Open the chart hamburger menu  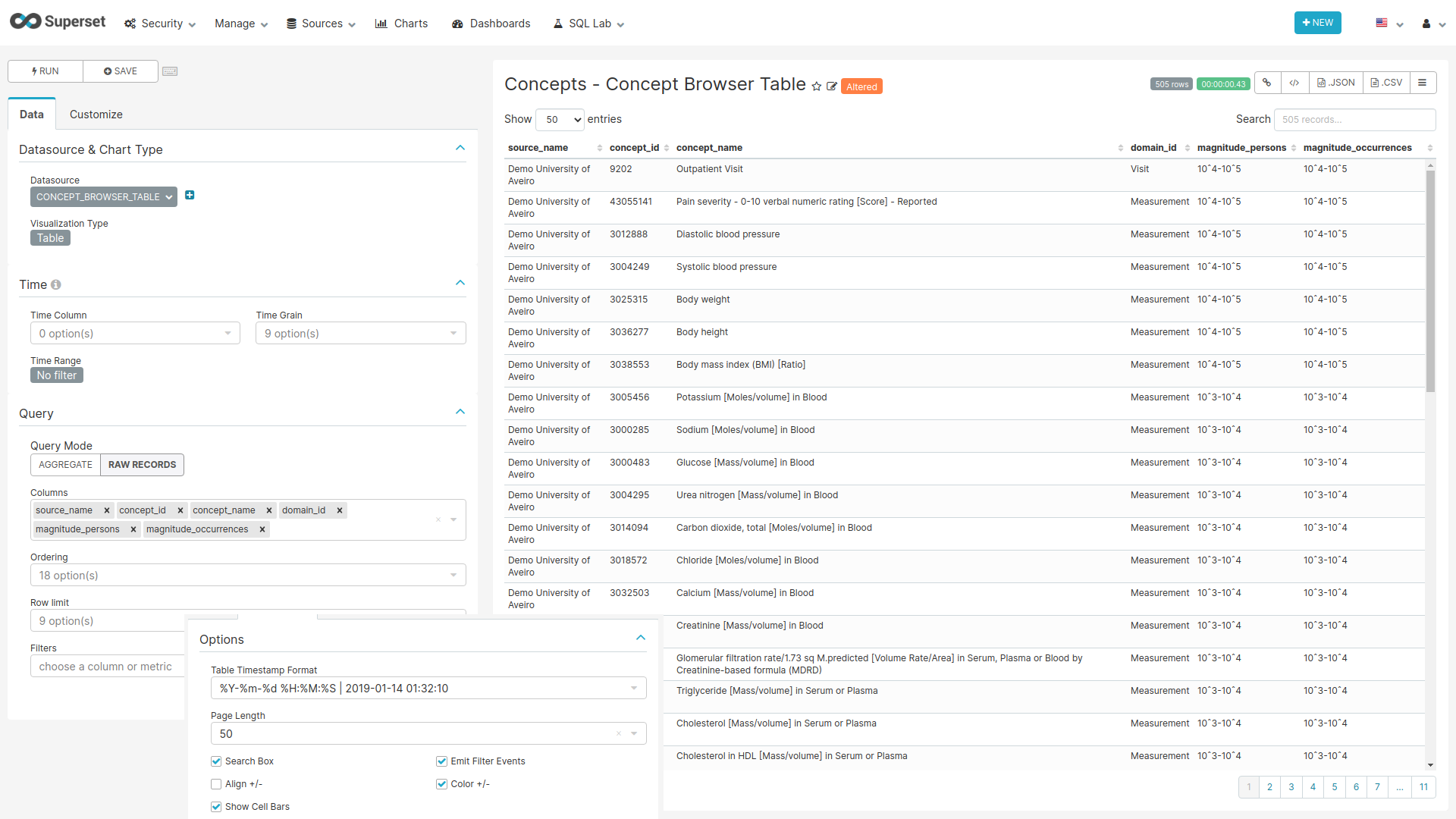(1423, 83)
